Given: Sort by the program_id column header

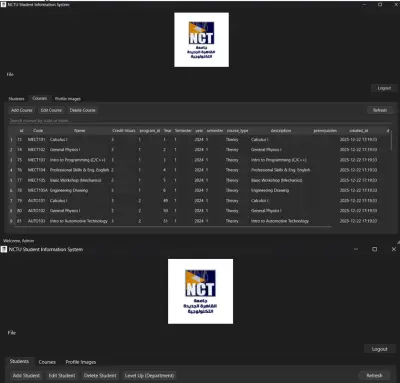Looking at the screenshot, I should [150, 131].
